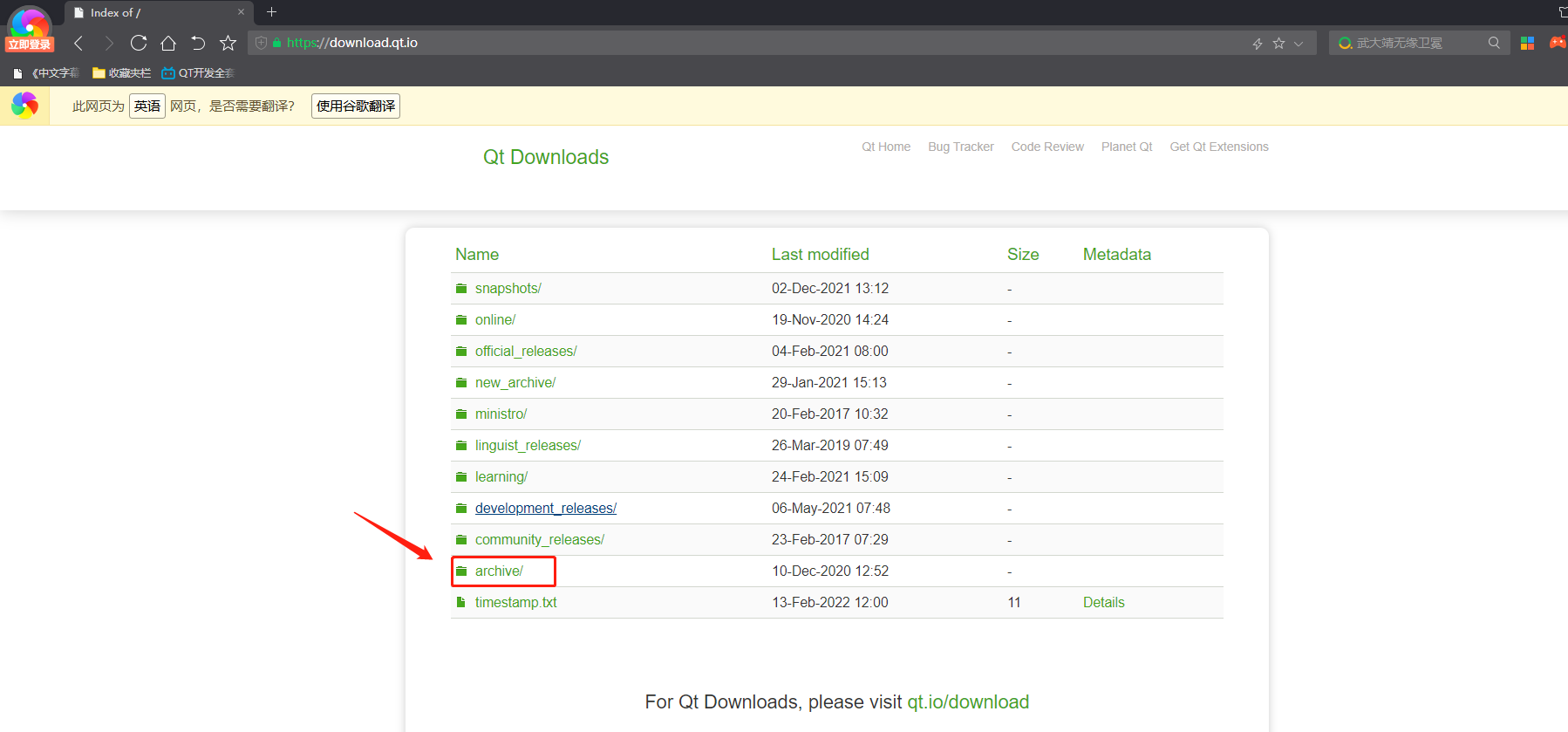Click Details link for timestamp.txt
Screen dimensions: 1568x732
point(1104,603)
